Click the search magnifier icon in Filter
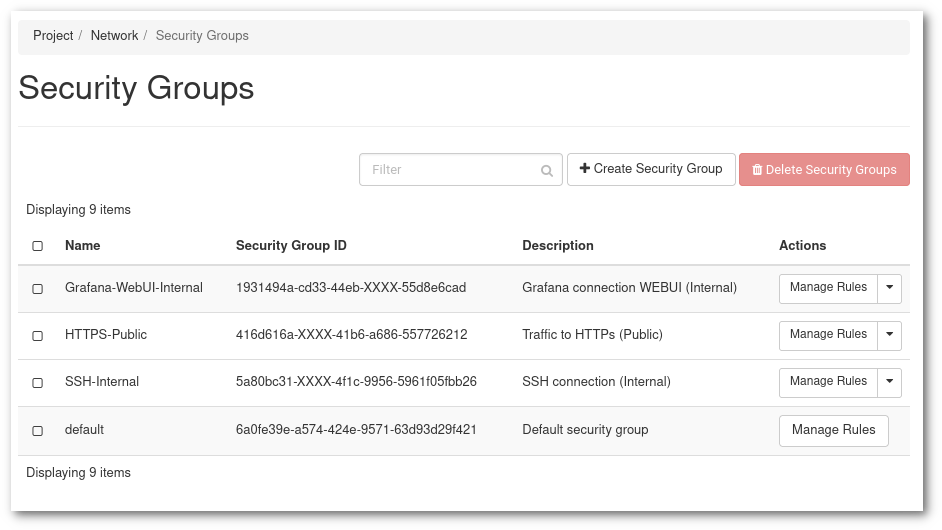942x530 pixels. coord(547,171)
